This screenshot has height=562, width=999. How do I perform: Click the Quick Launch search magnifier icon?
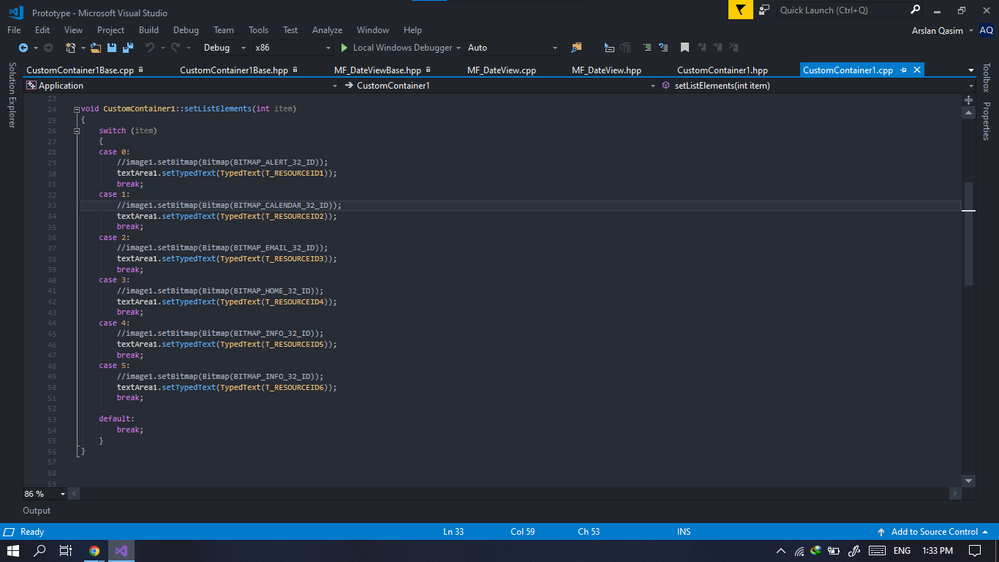915,10
